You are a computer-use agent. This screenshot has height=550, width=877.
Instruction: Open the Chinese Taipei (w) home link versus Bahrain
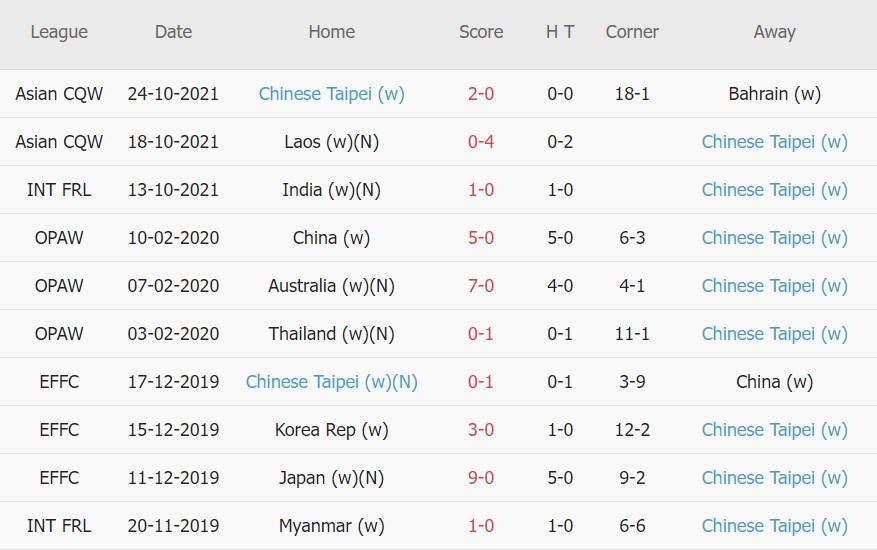(x=331, y=94)
